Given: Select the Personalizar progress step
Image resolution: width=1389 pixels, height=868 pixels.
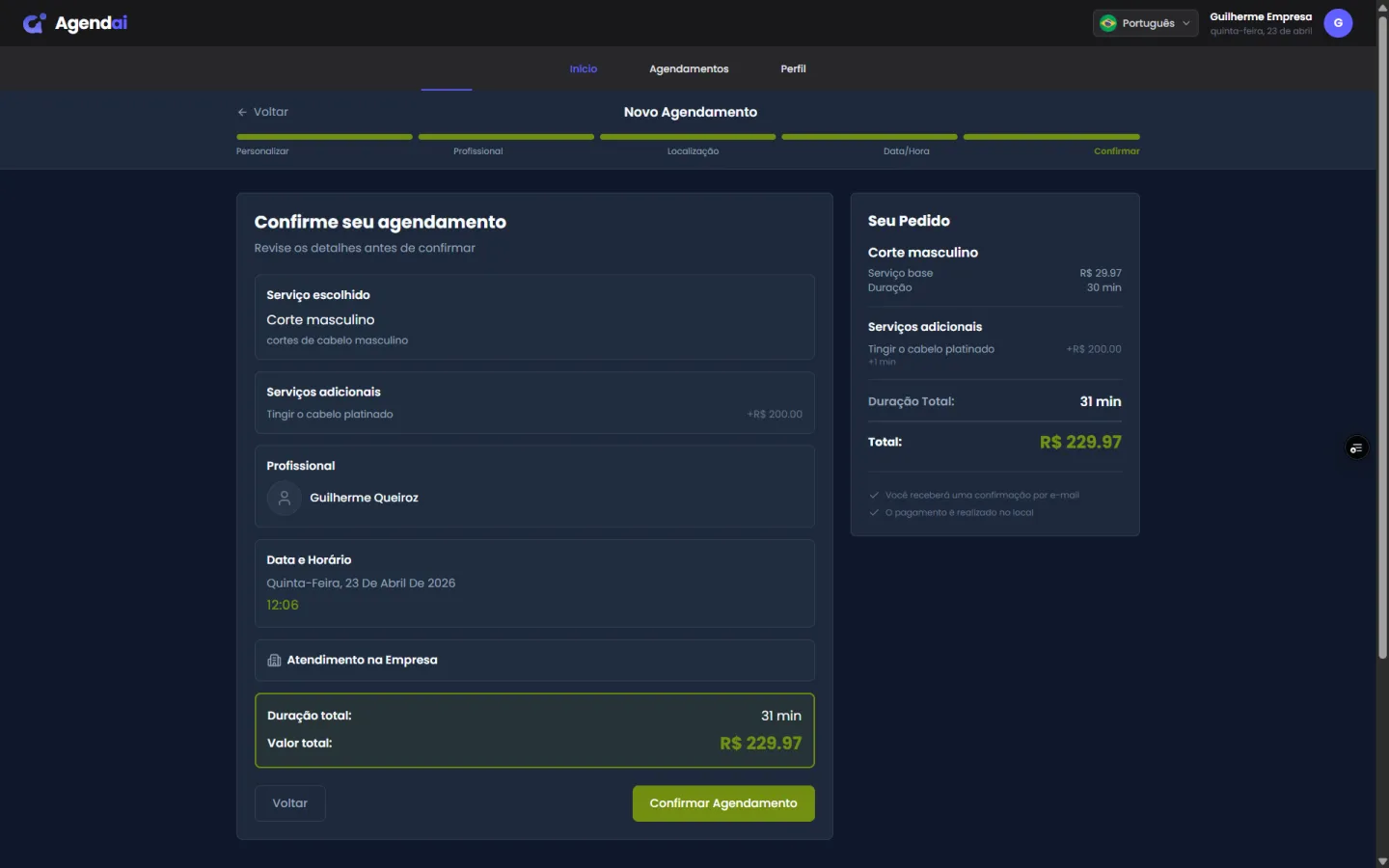Looking at the screenshot, I should click(262, 151).
